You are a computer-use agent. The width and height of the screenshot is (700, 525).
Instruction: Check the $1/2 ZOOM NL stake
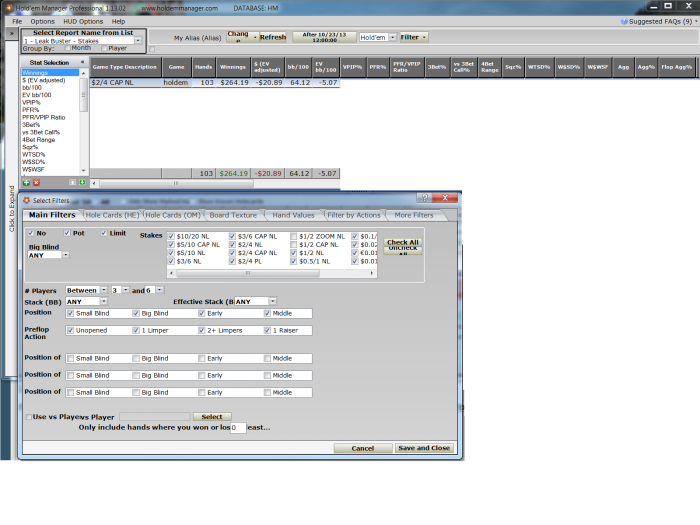tap(293, 236)
